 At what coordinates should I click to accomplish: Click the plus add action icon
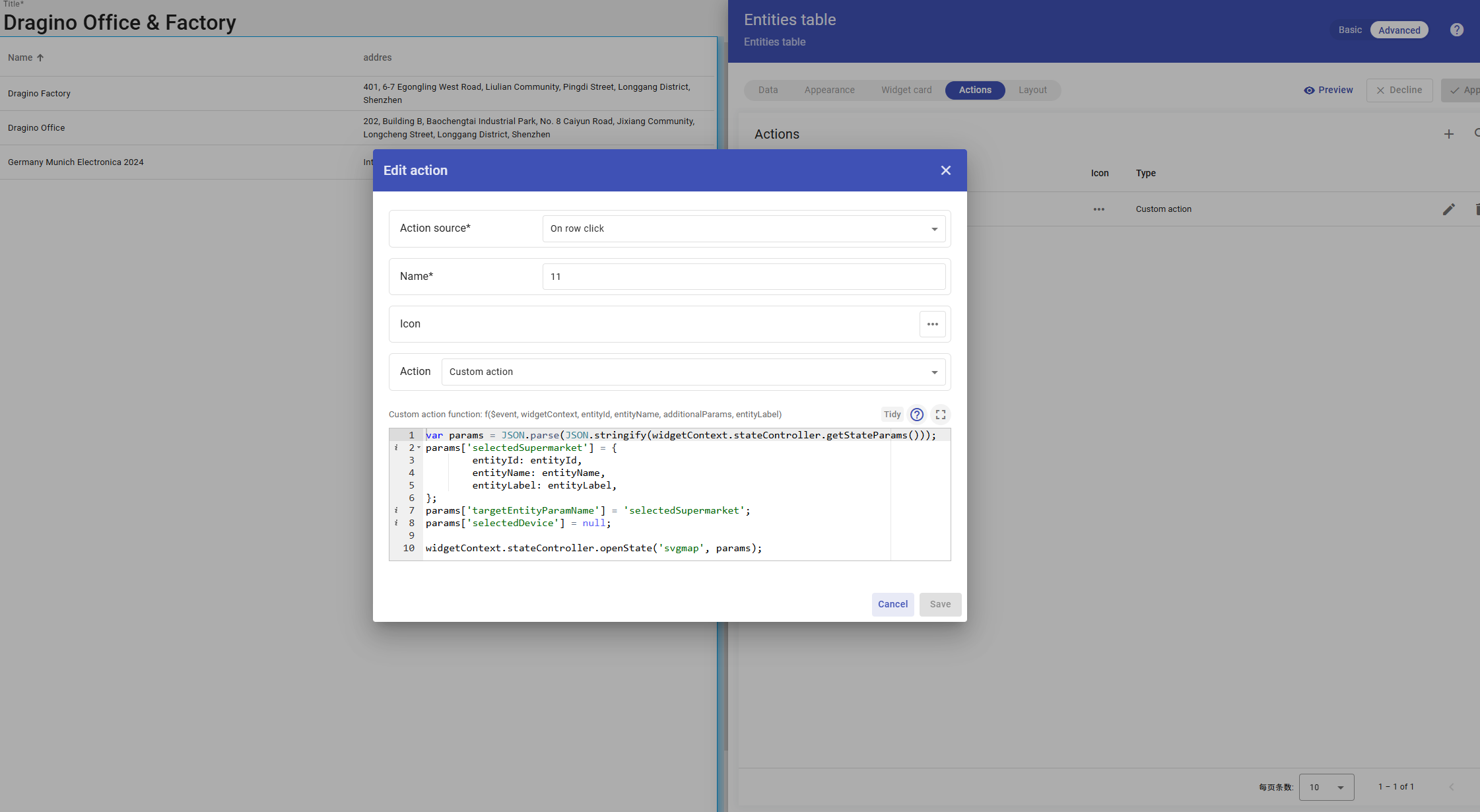1448,134
